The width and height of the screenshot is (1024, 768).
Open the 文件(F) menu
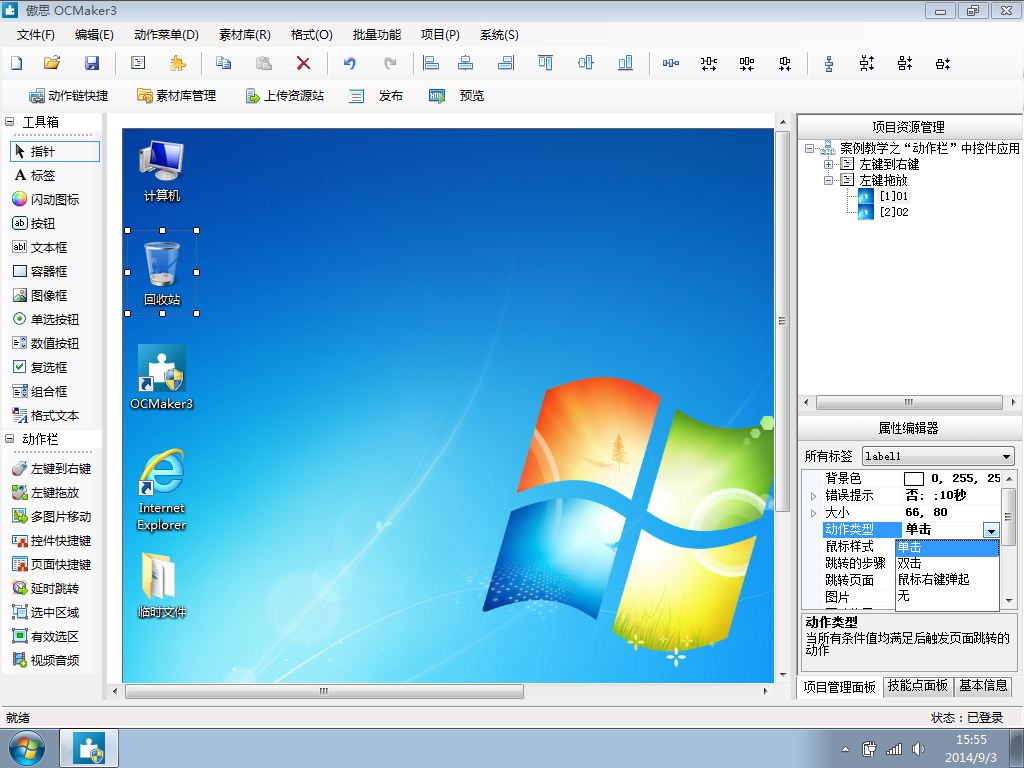[x=35, y=35]
